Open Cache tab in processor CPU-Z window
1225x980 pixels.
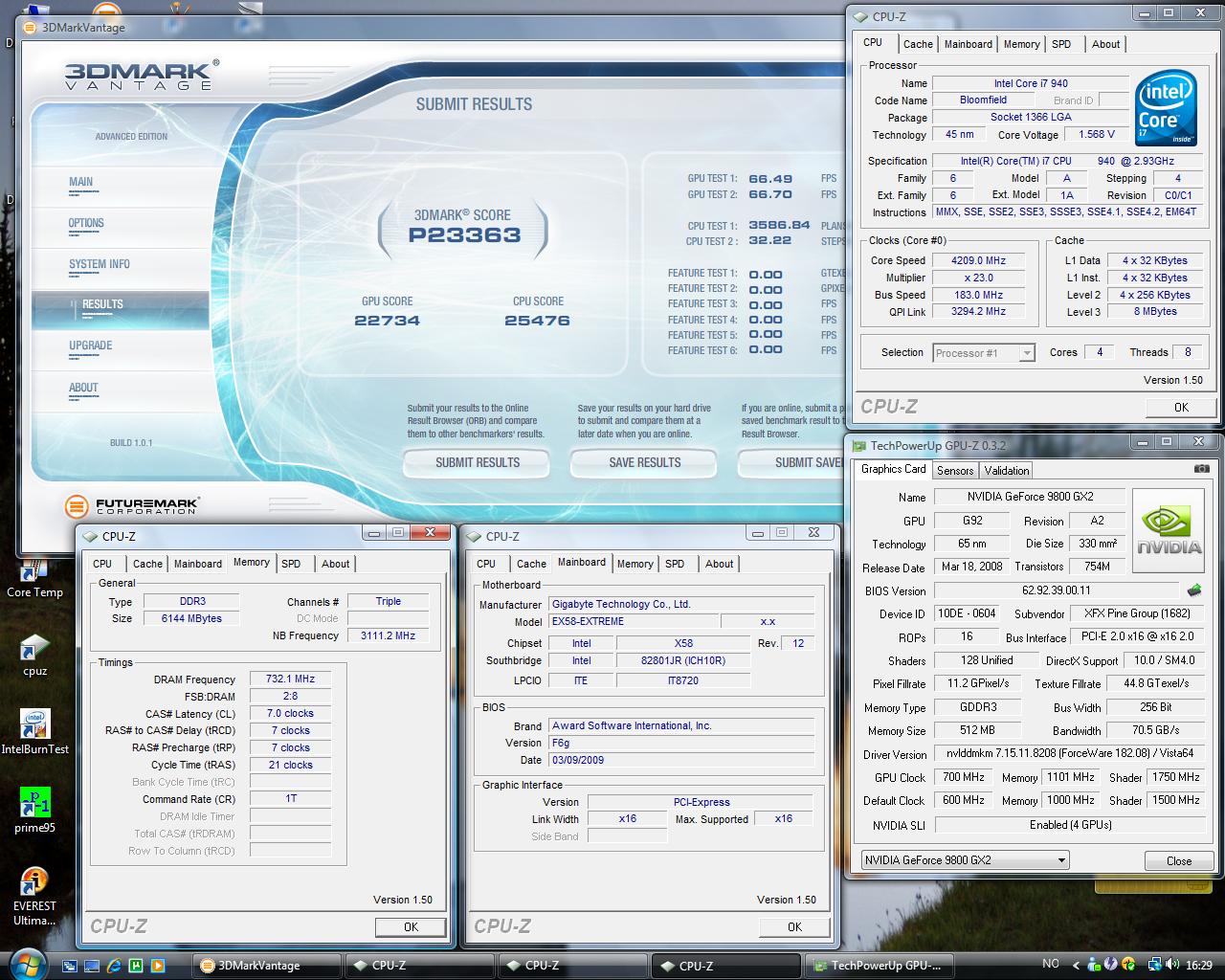click(x=918, y=44)
